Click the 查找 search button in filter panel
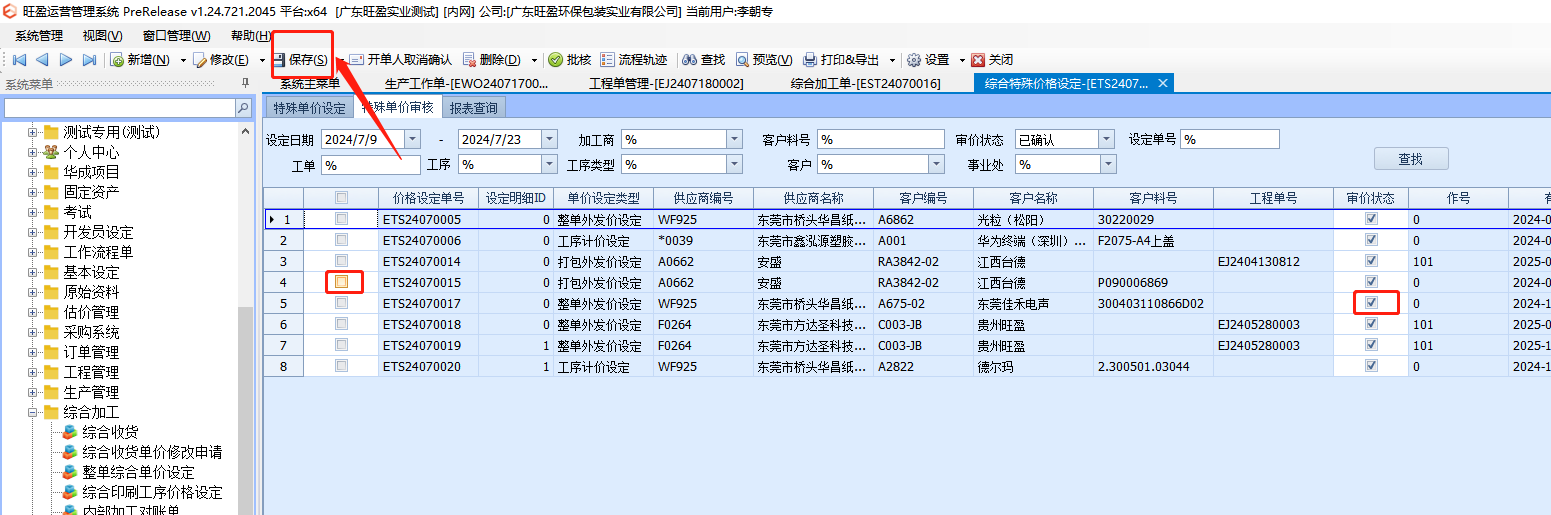Image resolution: width=1551 pixels, height=515 pixels. [1410, 159]
